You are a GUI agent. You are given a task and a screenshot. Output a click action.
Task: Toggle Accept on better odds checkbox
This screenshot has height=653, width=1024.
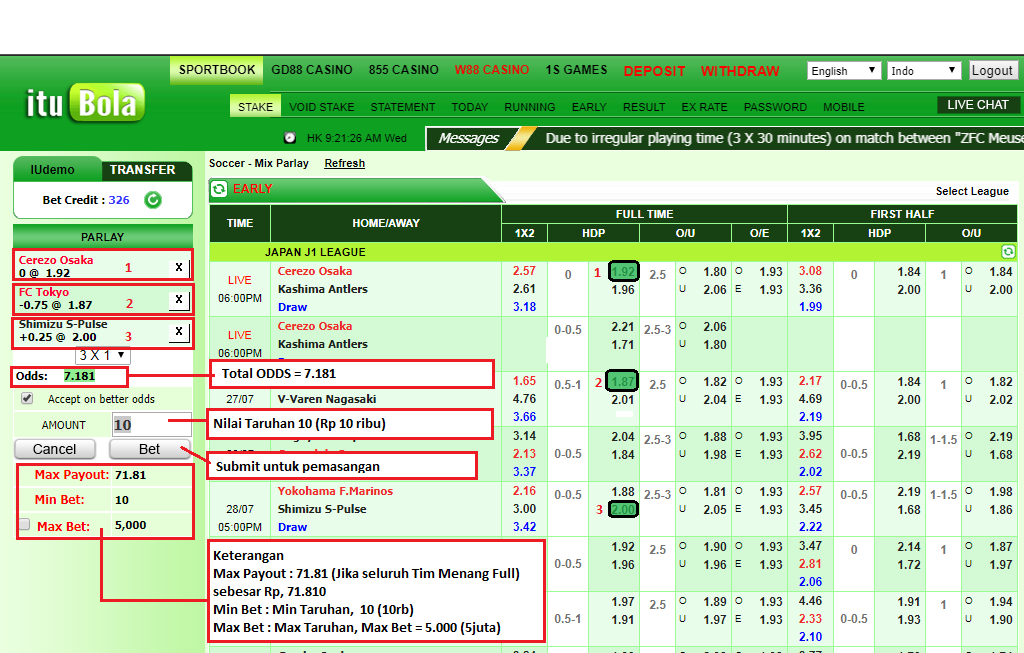coord(27,398)
